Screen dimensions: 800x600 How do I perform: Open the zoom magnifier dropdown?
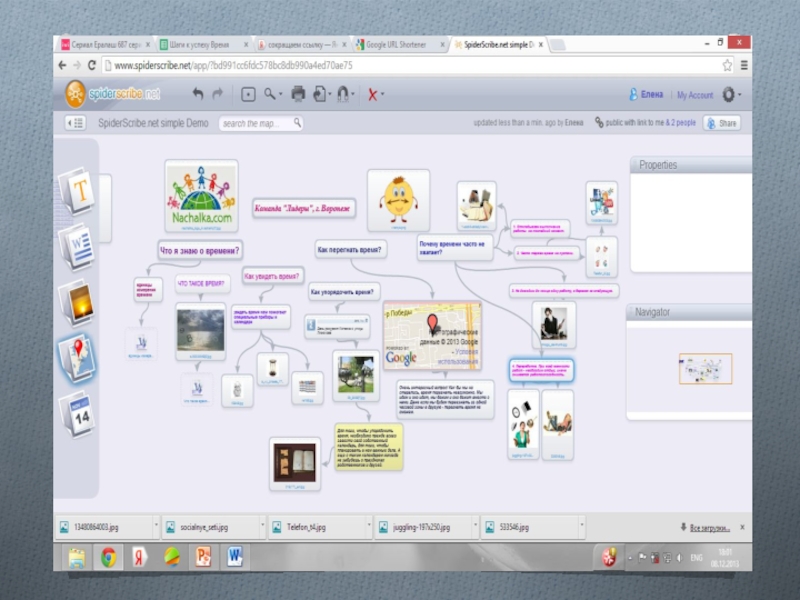(273, 94)
